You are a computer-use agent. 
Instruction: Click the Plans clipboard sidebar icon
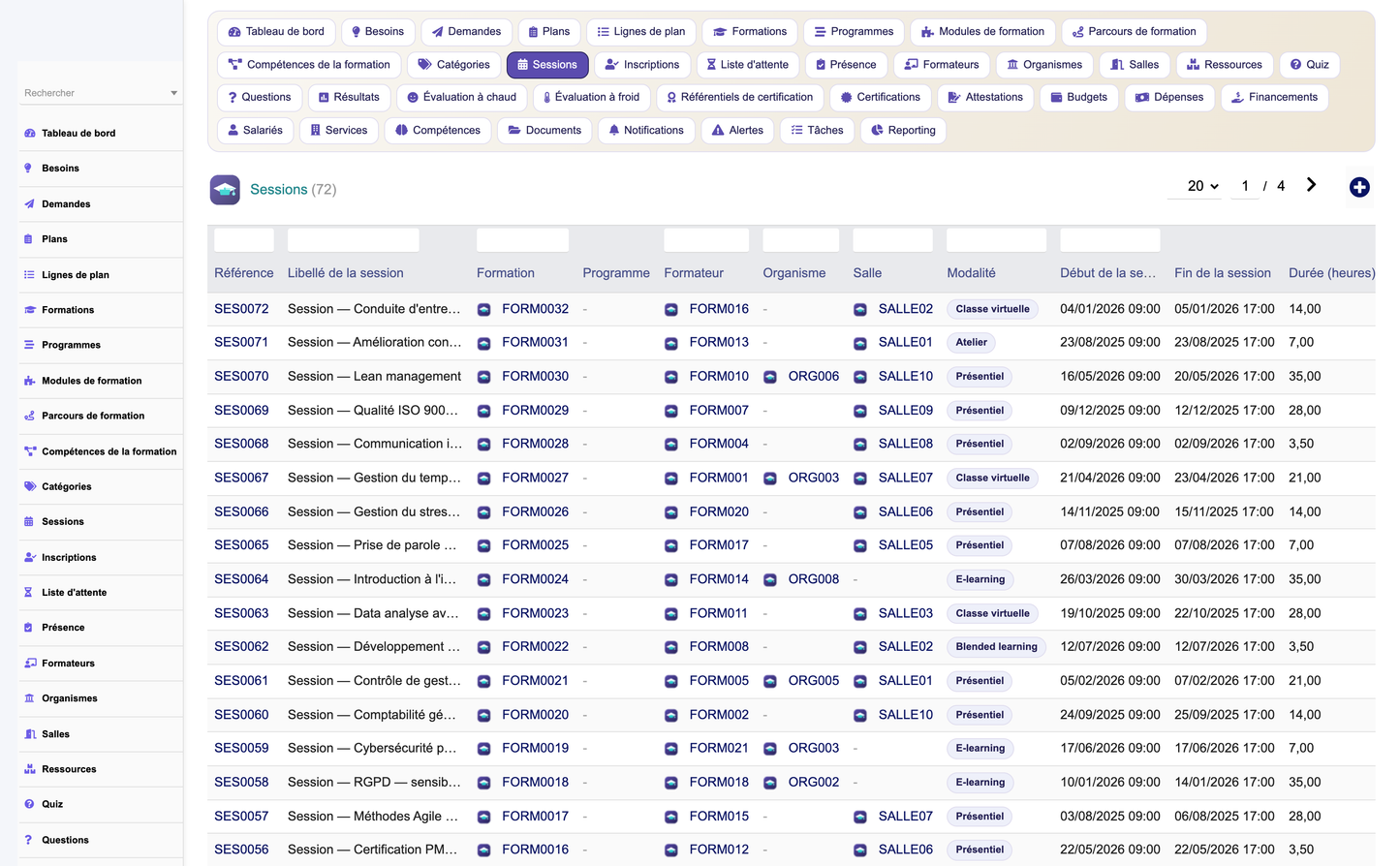28,239
